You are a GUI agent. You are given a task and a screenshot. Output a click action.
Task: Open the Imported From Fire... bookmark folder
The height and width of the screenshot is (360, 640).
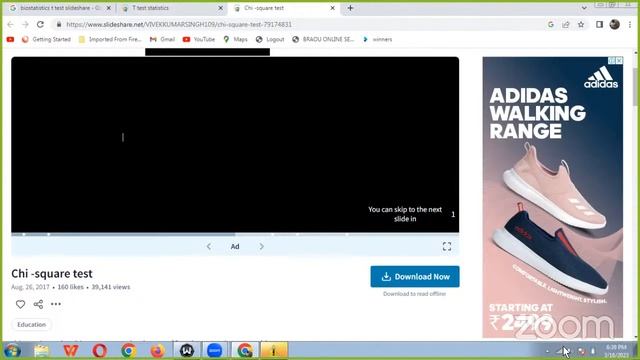click(110, 39)
